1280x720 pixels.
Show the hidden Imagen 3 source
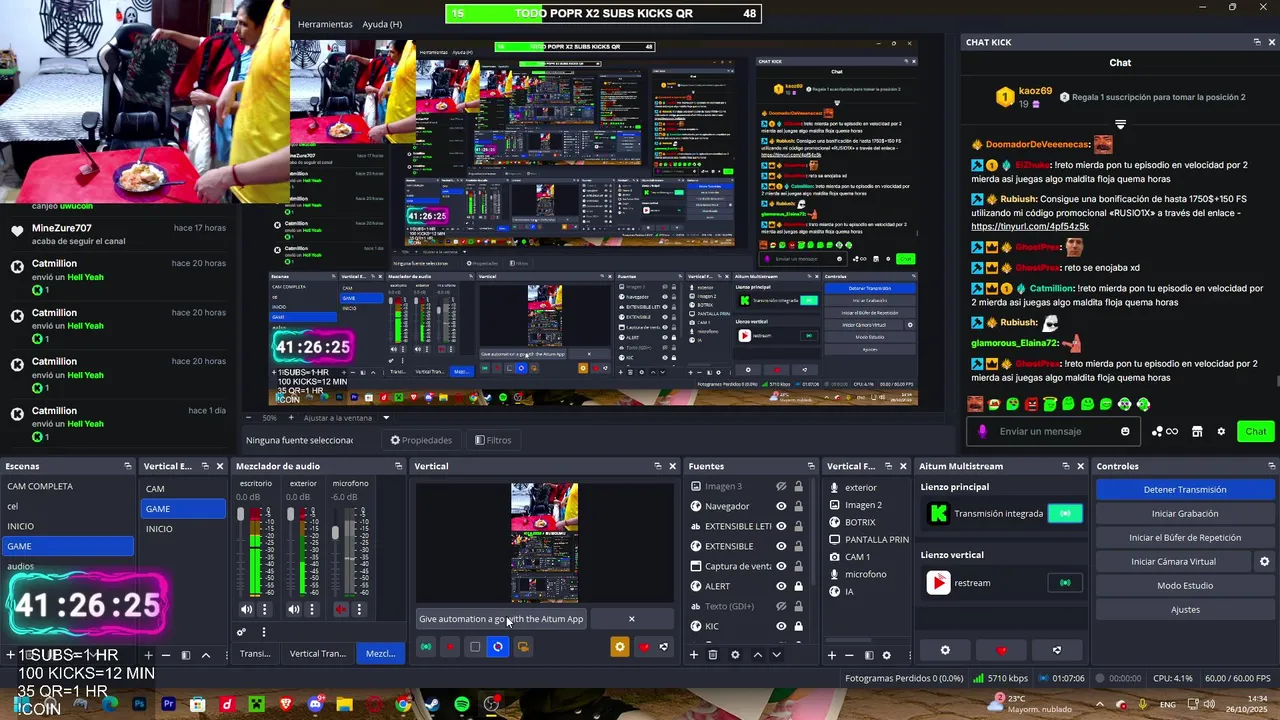pyautogui.click(x=781, y=486)
